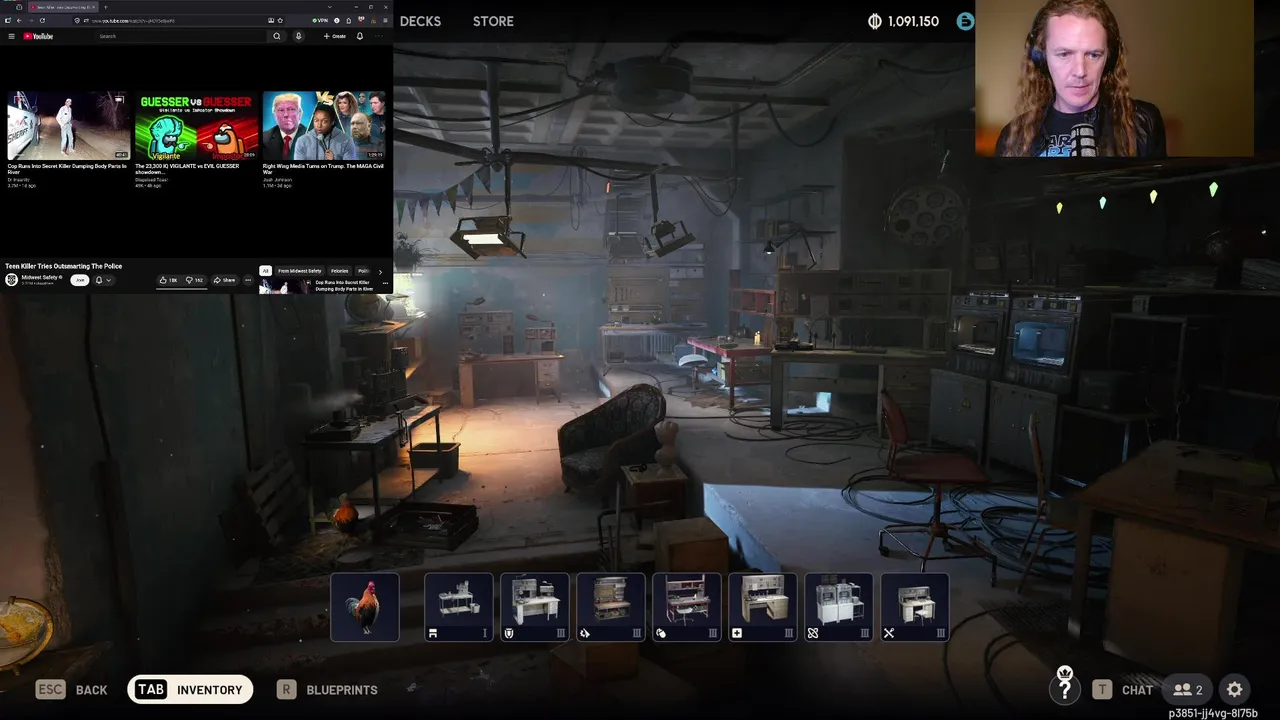Image resolution: width=1280 pixels, height=720 pixels.
Task: Open the party members icon showing 2
Action: click(x=1188, y=689)
